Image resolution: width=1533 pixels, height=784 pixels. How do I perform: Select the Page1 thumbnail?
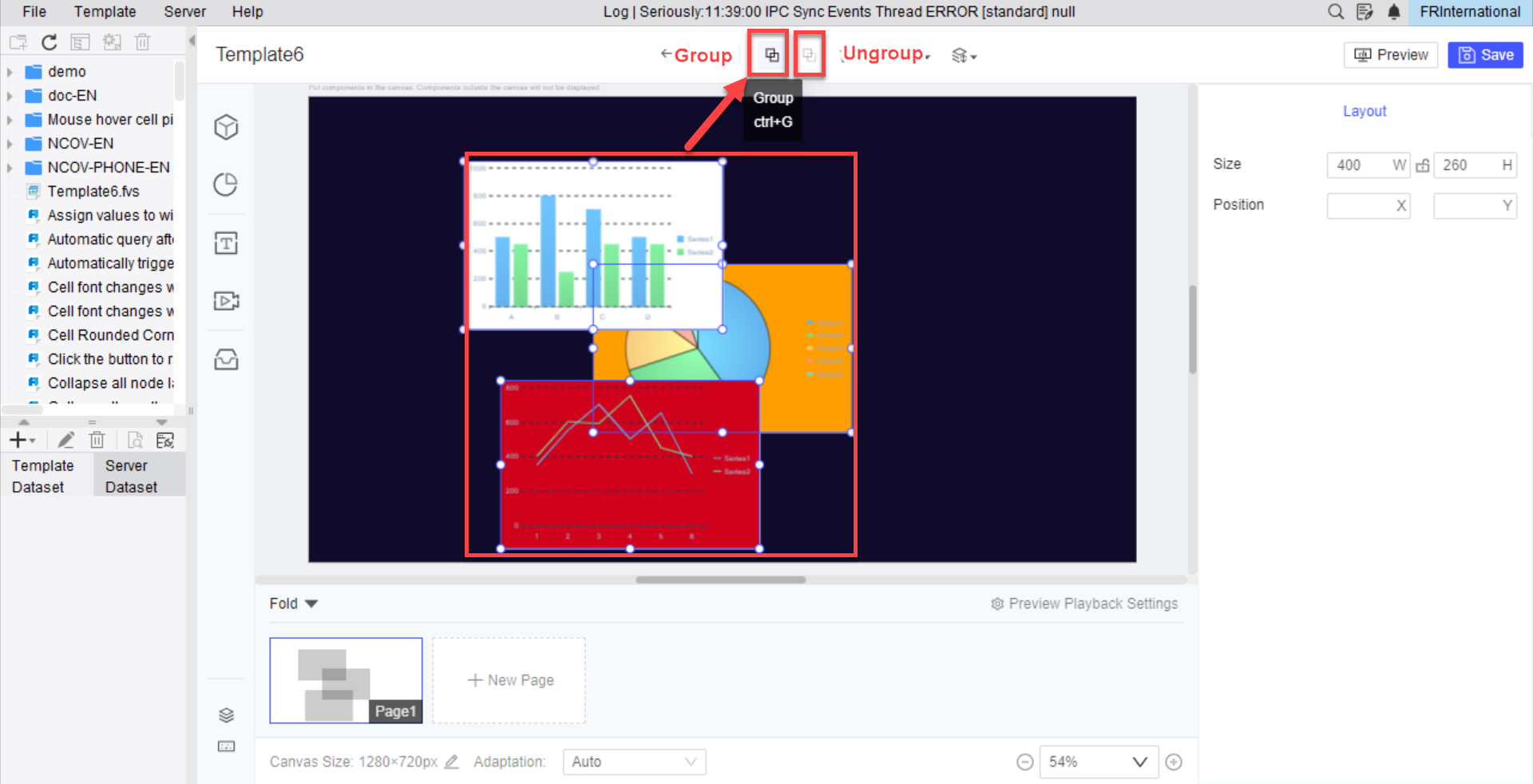pos(346,680)
